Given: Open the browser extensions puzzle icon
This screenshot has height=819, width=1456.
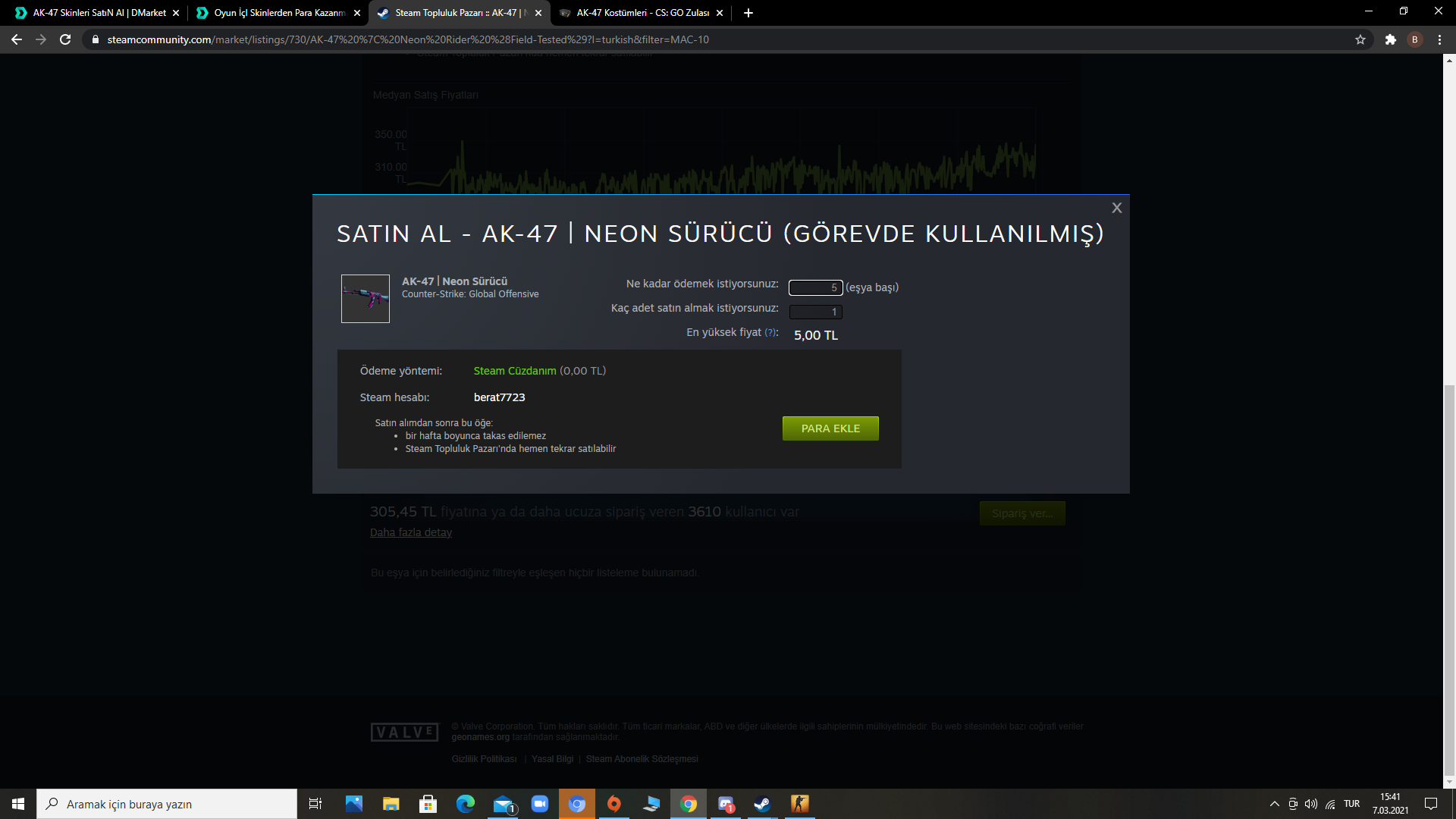Looking at the screenshot, I should tap(1390, 39).
